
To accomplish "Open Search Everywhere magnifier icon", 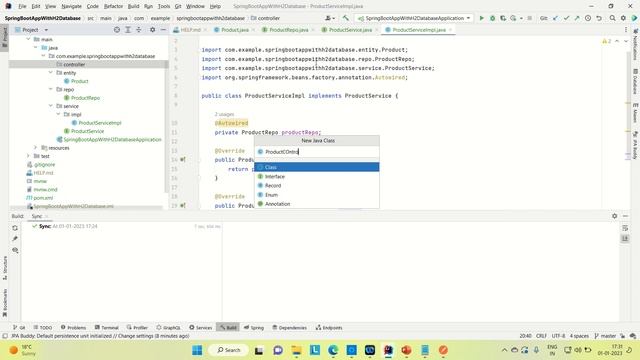I will pyautogui.click(x=613, y=18).
